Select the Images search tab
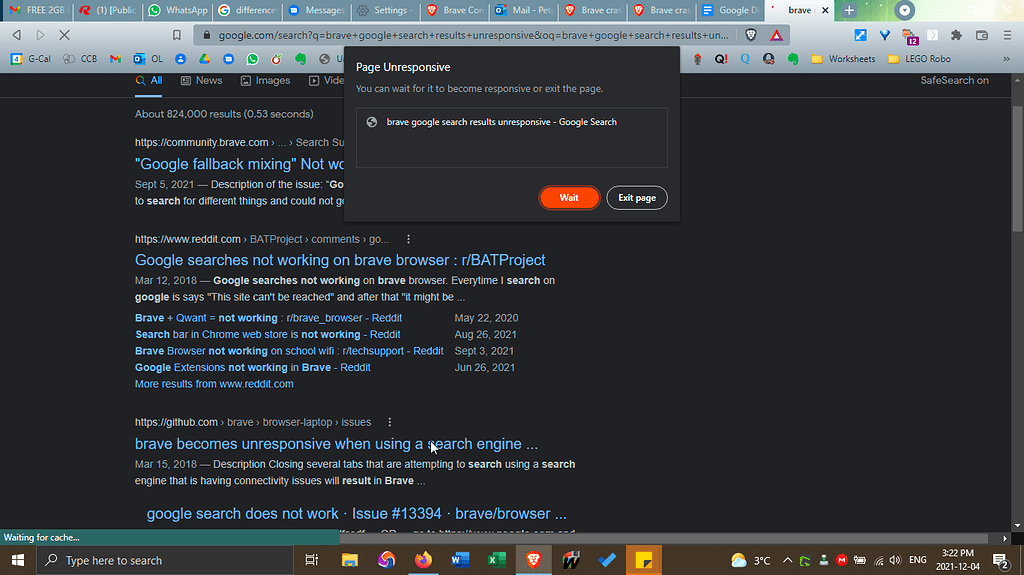Screen dimensions: 1024x575 (265, 80)
